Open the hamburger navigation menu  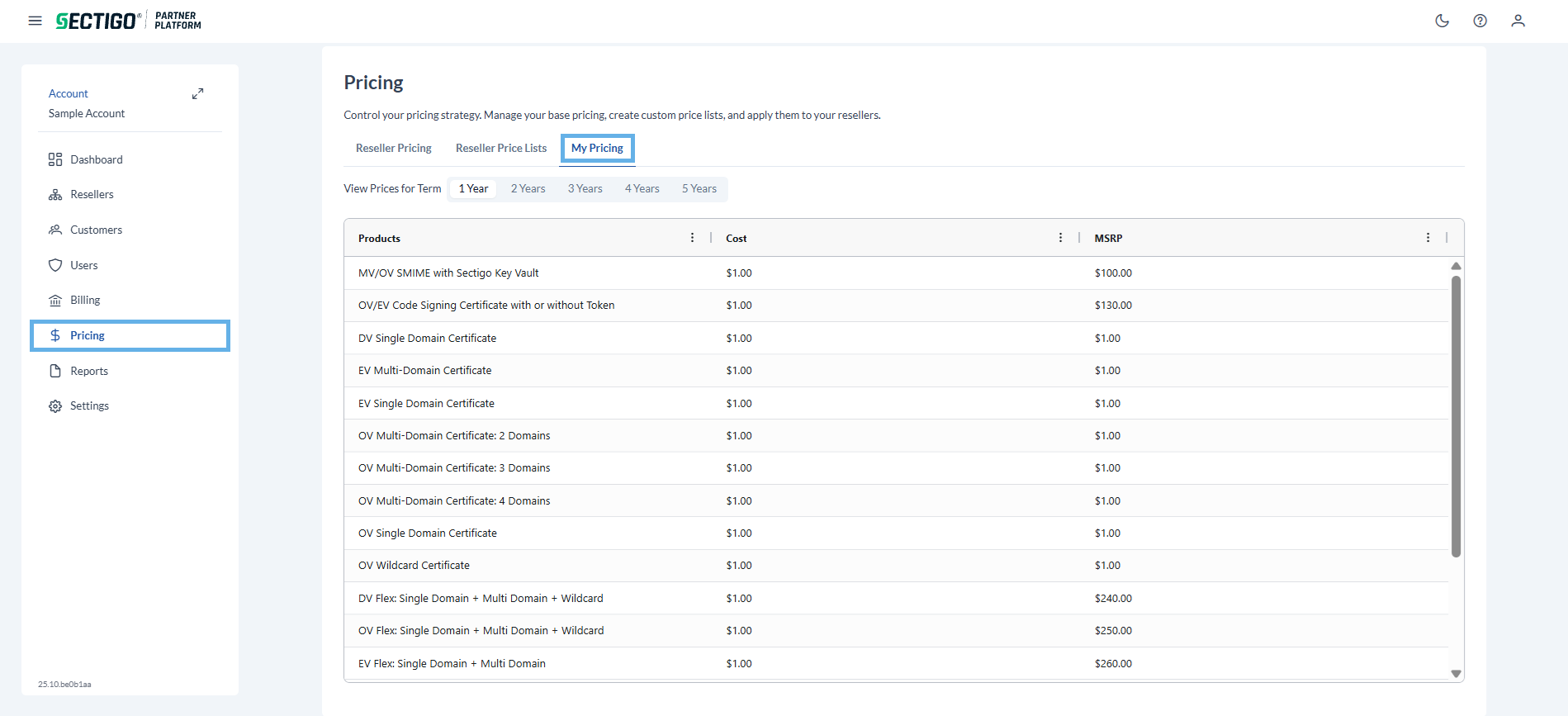[35, 21]
